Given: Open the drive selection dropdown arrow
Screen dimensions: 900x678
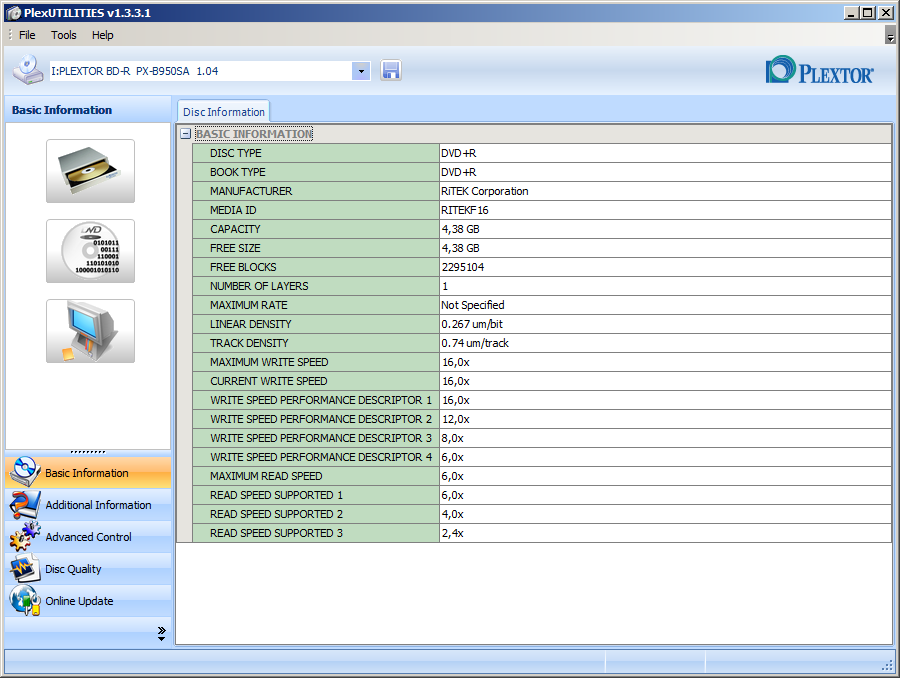Looking at the screenshot, I should 361,71.
